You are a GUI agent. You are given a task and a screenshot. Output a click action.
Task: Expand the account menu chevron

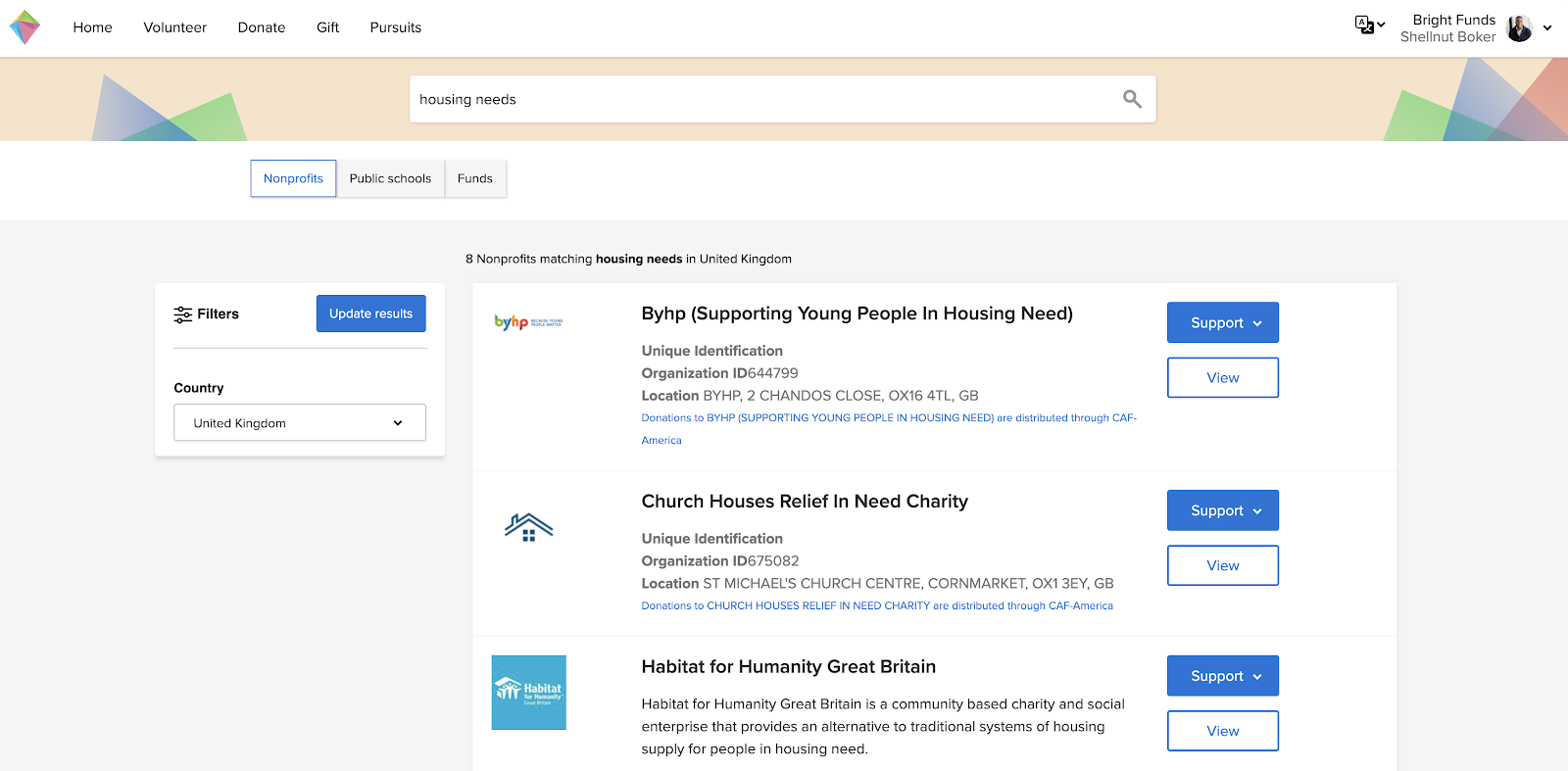[x=1547, y=28]
